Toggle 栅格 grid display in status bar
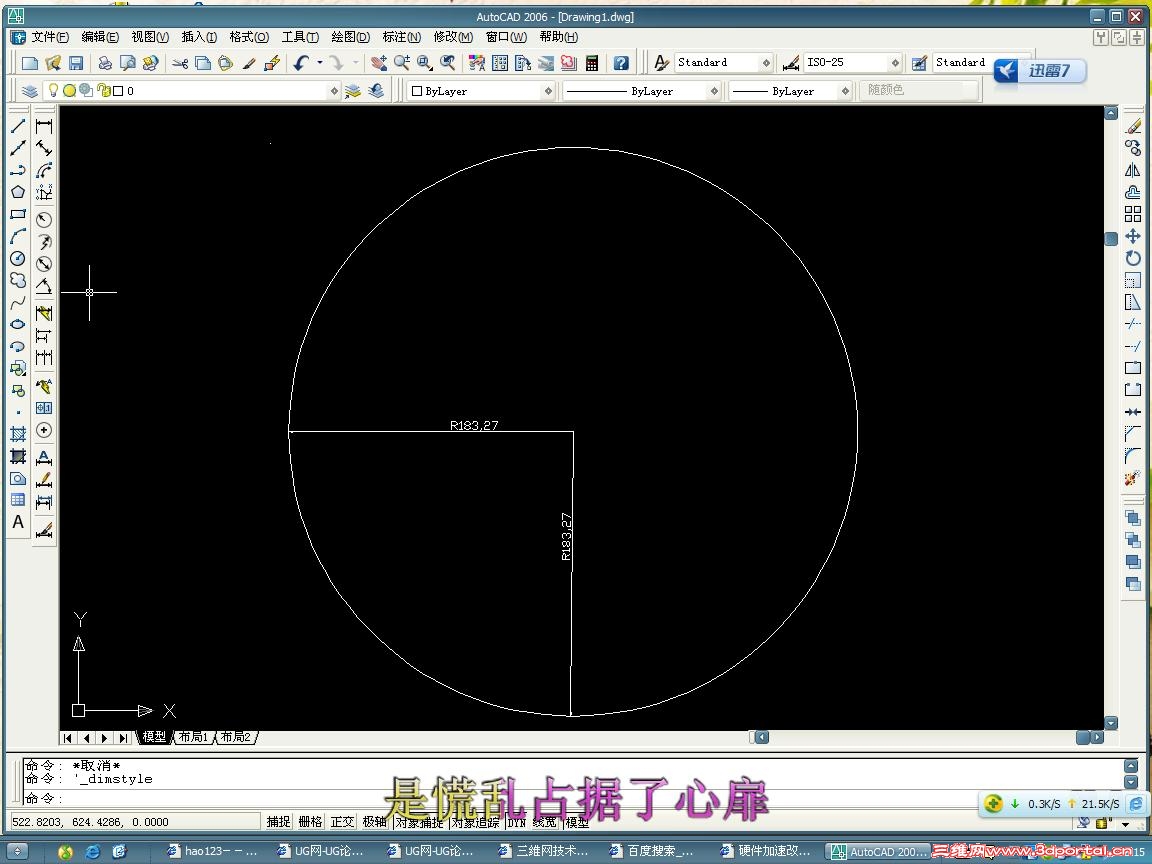This screenshot has height=864, width=1152. point(310,821)
